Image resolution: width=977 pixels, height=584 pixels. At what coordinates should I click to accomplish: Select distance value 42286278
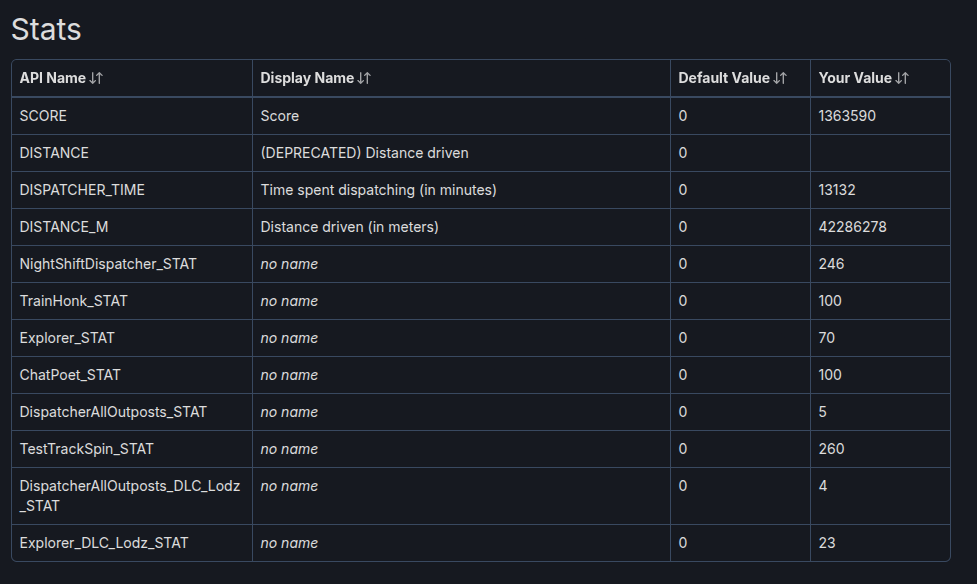click(852, 227)
